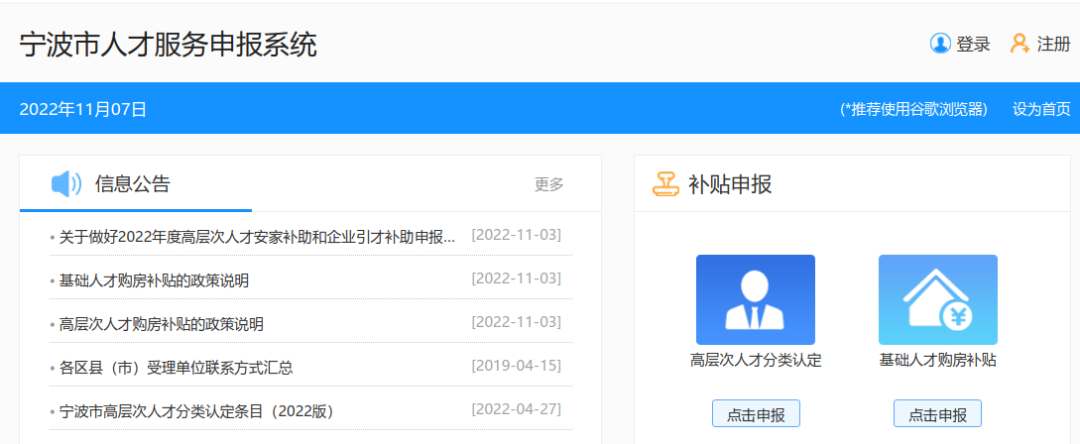Image resolution: width=1080 pixels, height=444 pixels.
Task: Click the (*推荐使用谷歌浏览器) note
Action: [914, 109]
